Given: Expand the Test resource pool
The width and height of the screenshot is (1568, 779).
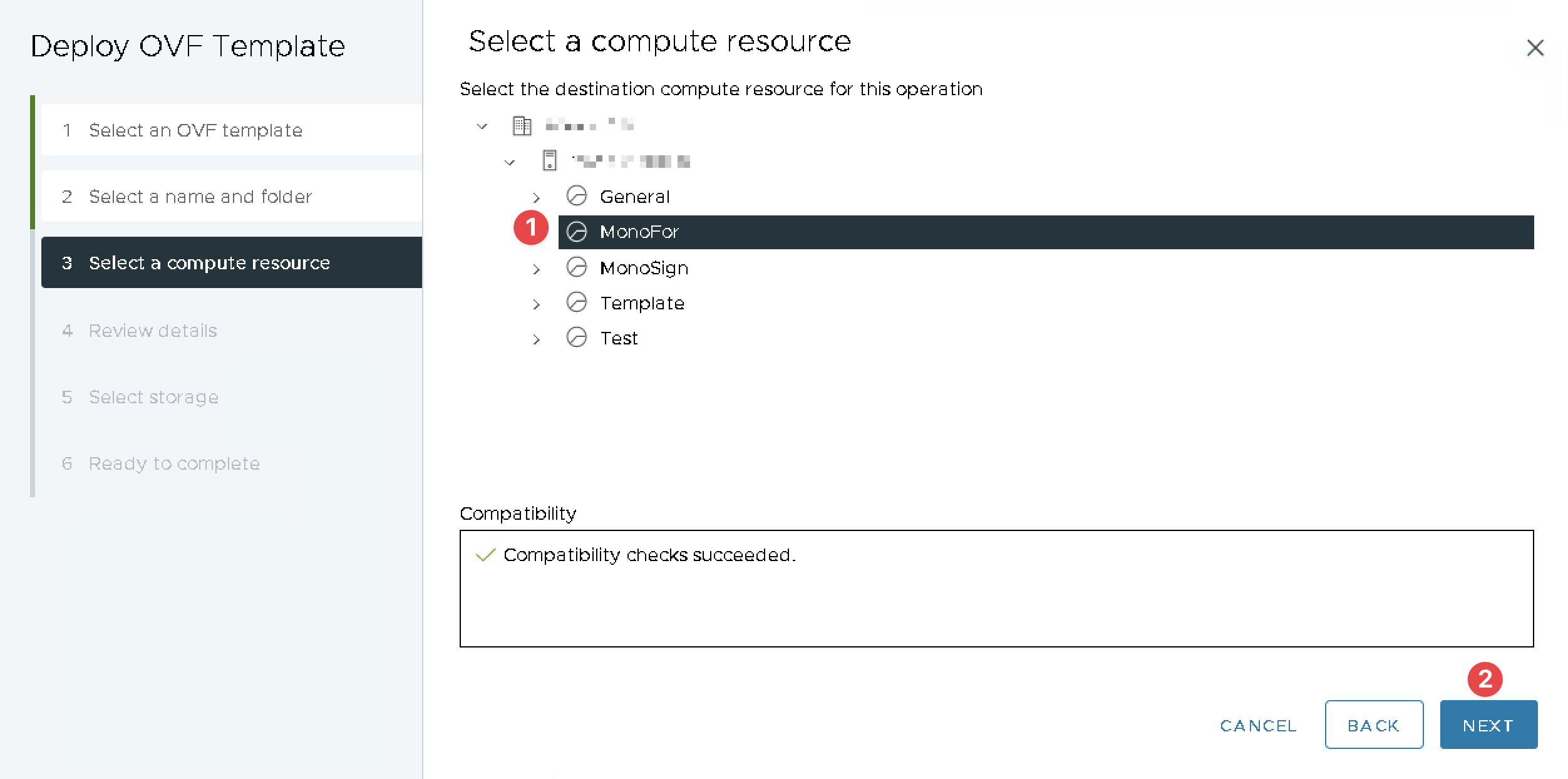Looking at the screenshot, I should point(536,339).
